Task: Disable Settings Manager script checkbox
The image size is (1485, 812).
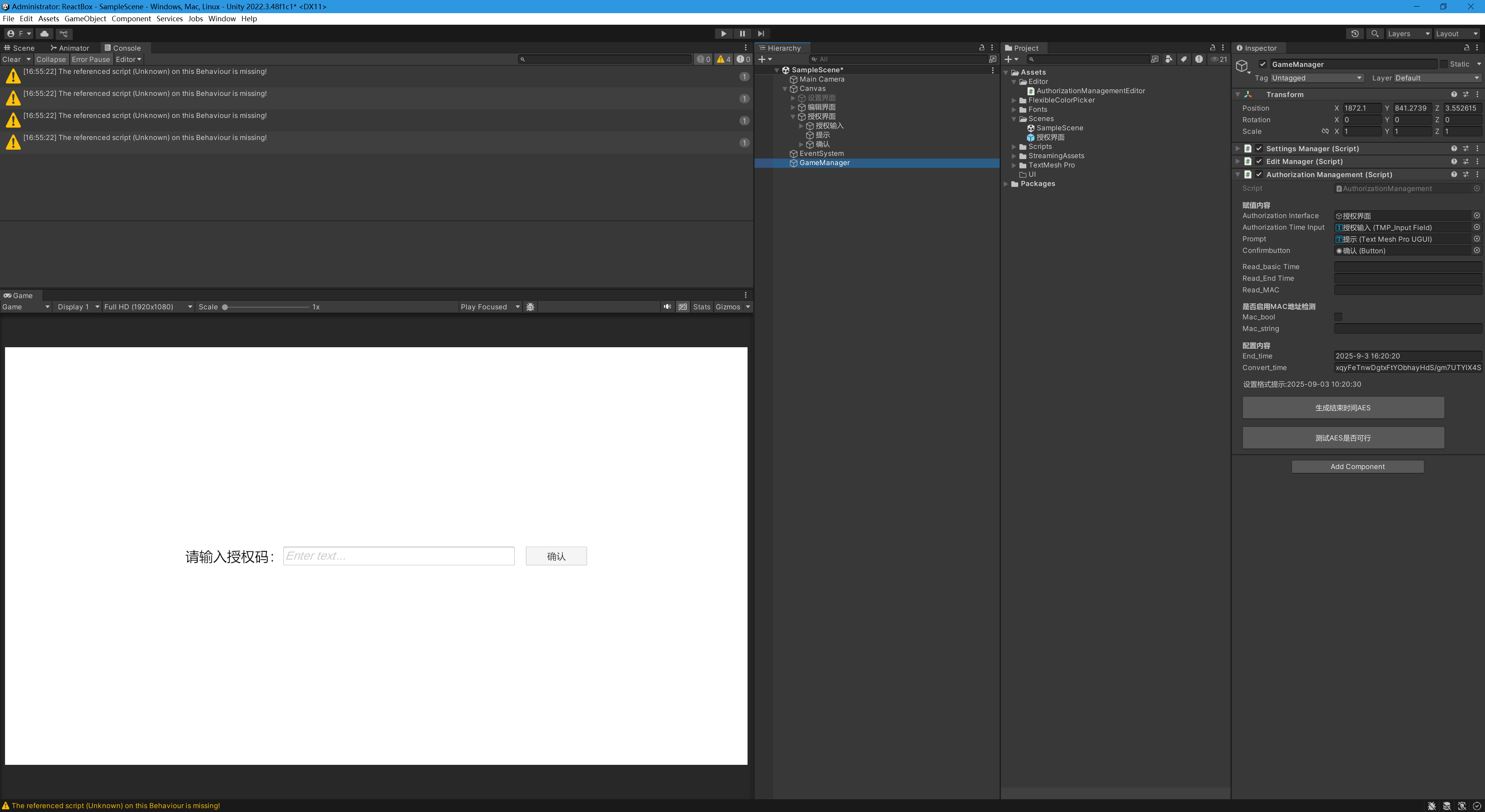Action: [1259, 149]
